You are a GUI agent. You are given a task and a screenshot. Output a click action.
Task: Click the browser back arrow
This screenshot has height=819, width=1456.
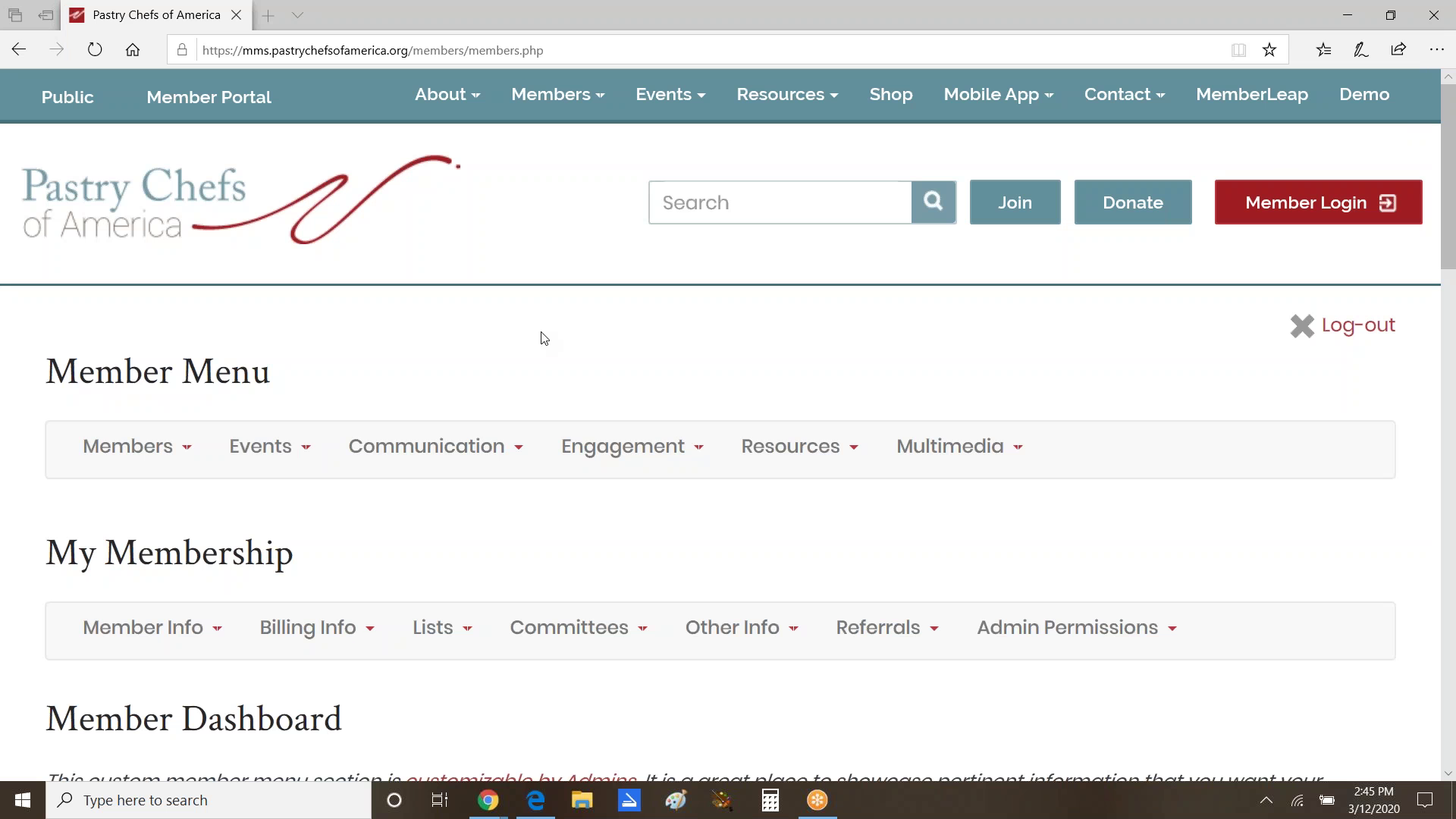19,50
